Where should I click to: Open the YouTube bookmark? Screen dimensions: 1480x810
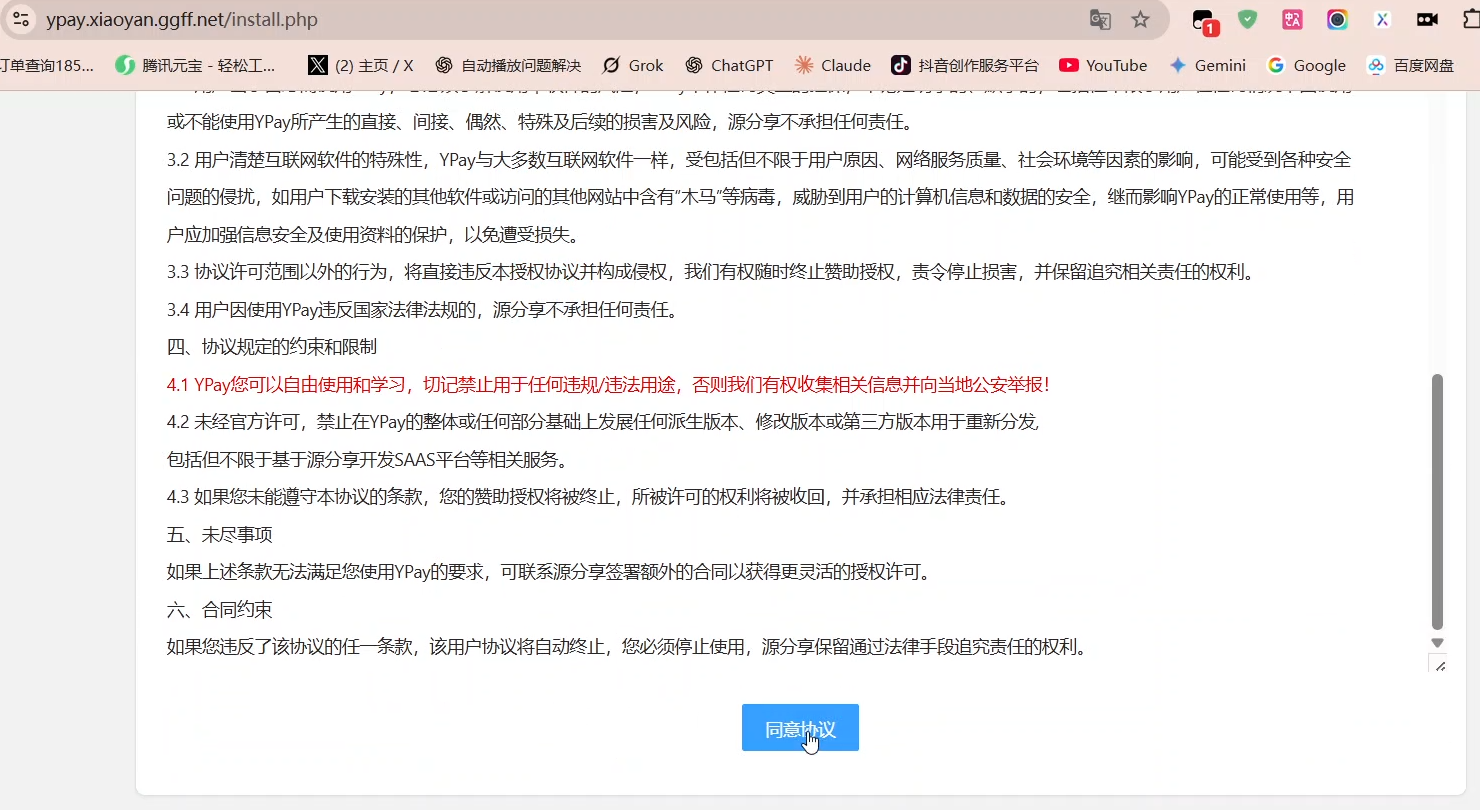[1103, 65]
